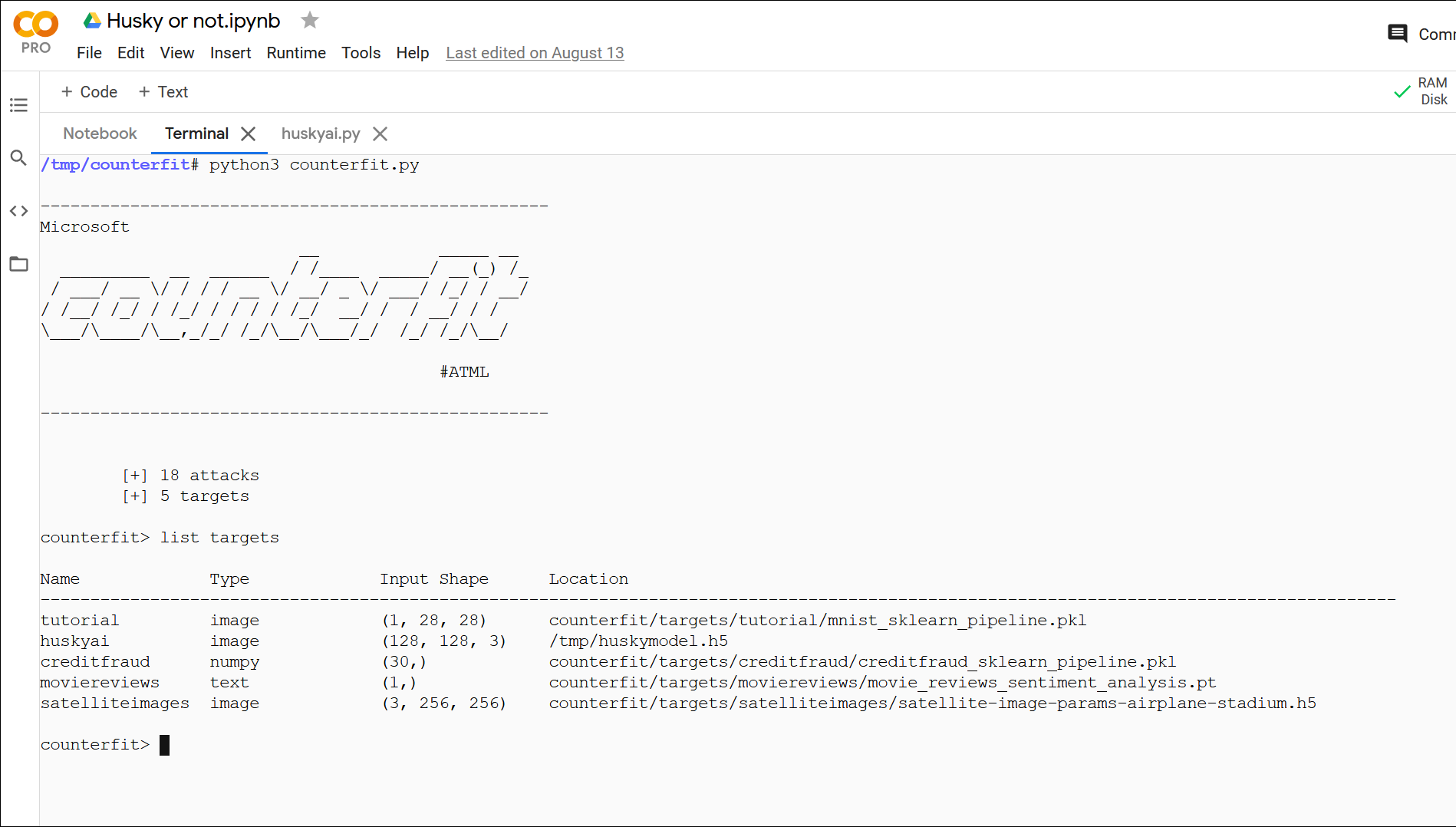Image resolution: width=1456 pixels, height=827 pixels.
Task: Open the Comment icon
Action: [x=1398, y=34]
